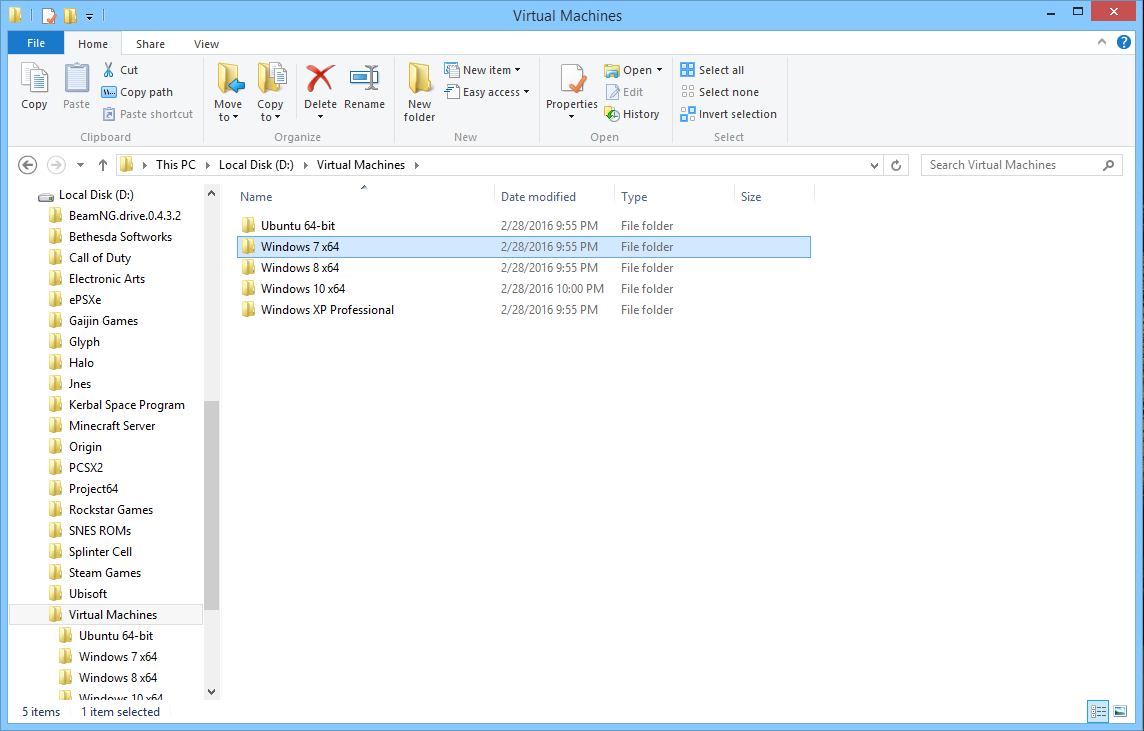This screenshot has width=1144, height=731.
Task: Open Customize Quick Access Toolbar dropdown
Action: [x=89, y=15]
